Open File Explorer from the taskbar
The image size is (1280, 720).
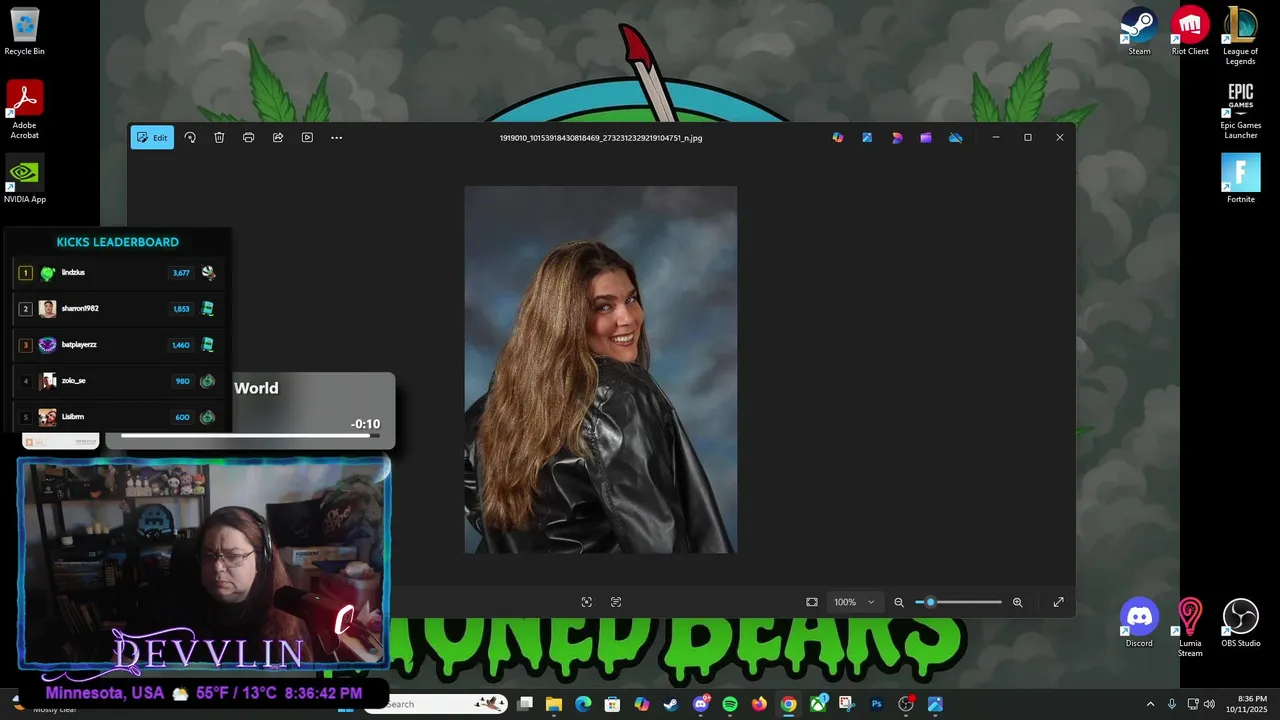click(554, 704)
